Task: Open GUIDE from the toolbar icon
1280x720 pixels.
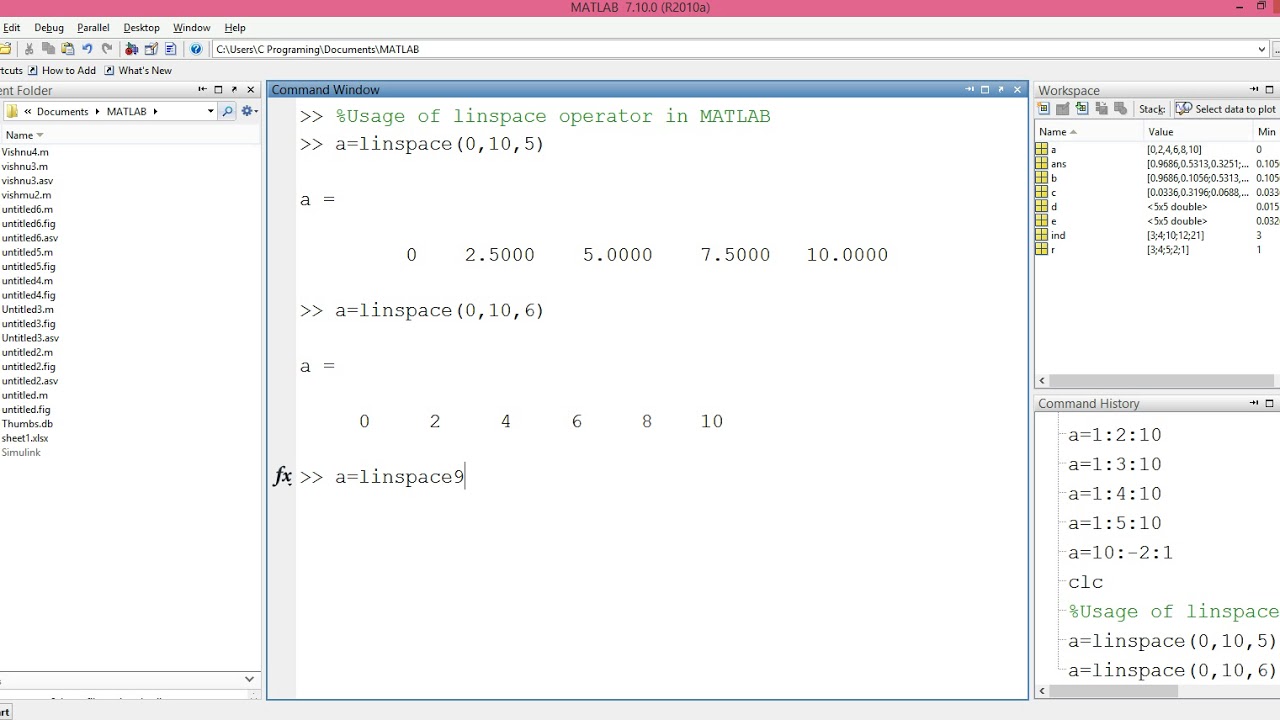Action: 151,49
